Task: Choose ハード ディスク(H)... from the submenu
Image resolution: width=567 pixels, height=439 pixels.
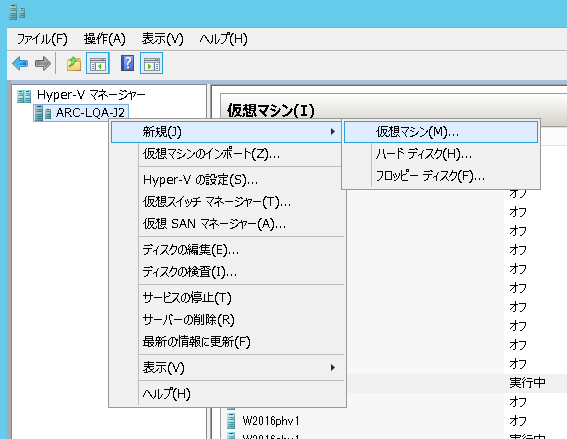Action: [x=441, y=154]
